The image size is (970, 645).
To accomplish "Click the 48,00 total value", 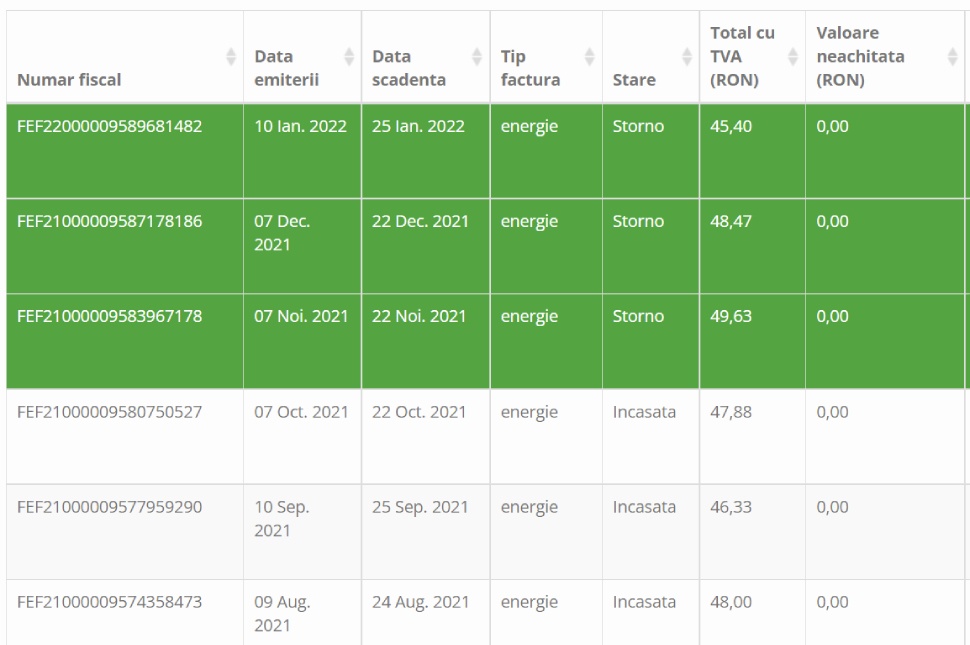I will (730, 603).
